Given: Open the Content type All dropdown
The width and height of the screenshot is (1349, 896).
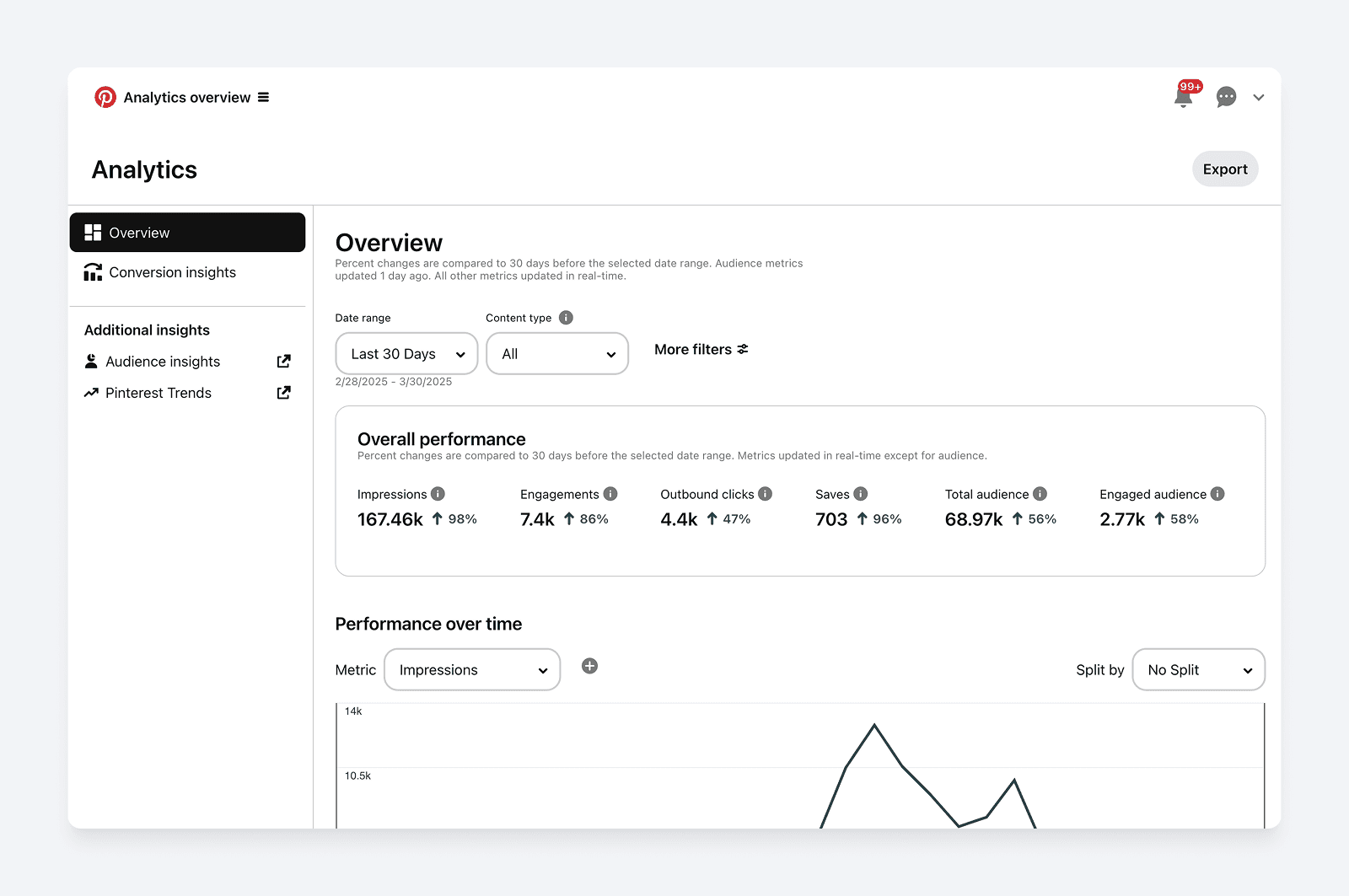Looking at the screenshot, I should click(557, 354).
